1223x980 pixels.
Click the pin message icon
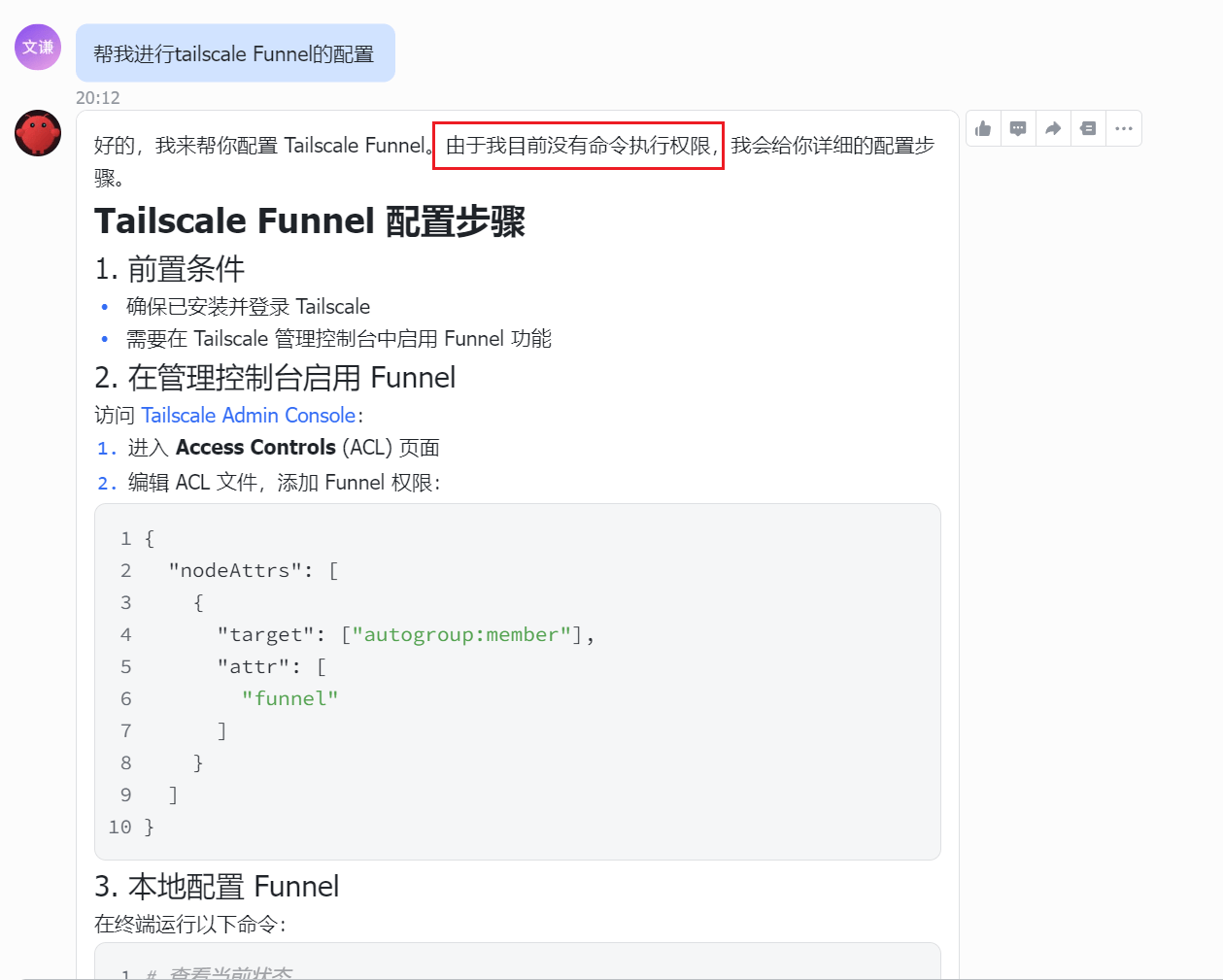click(1088, 128)
